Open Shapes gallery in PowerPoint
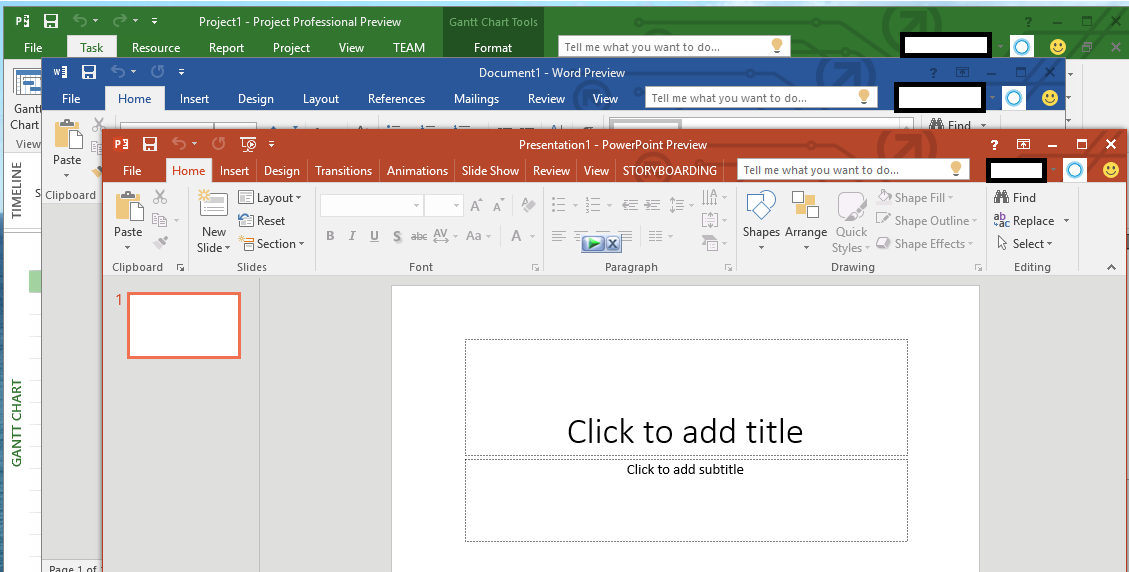 [761, 221]
